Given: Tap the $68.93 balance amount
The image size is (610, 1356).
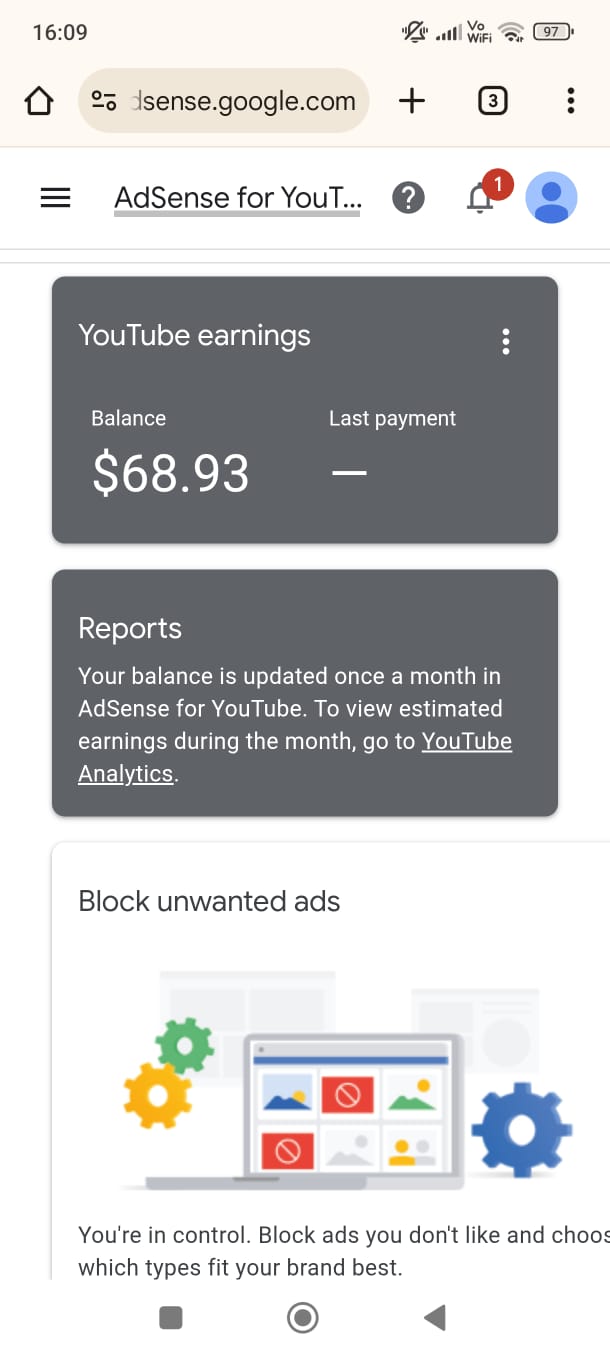Looking at the screenshot, I should 170,473.
